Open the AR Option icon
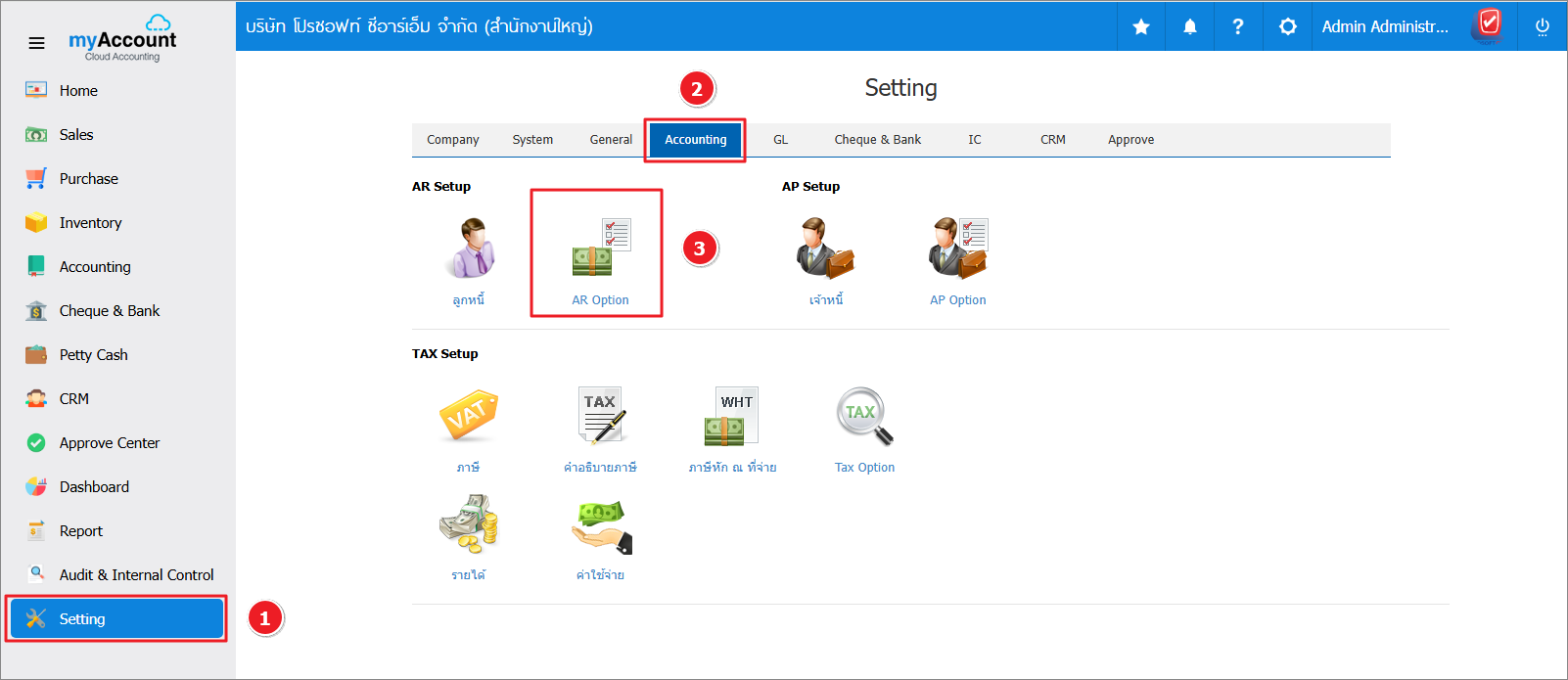Viewport: 1568px width, 680px height. click(600, 249)
